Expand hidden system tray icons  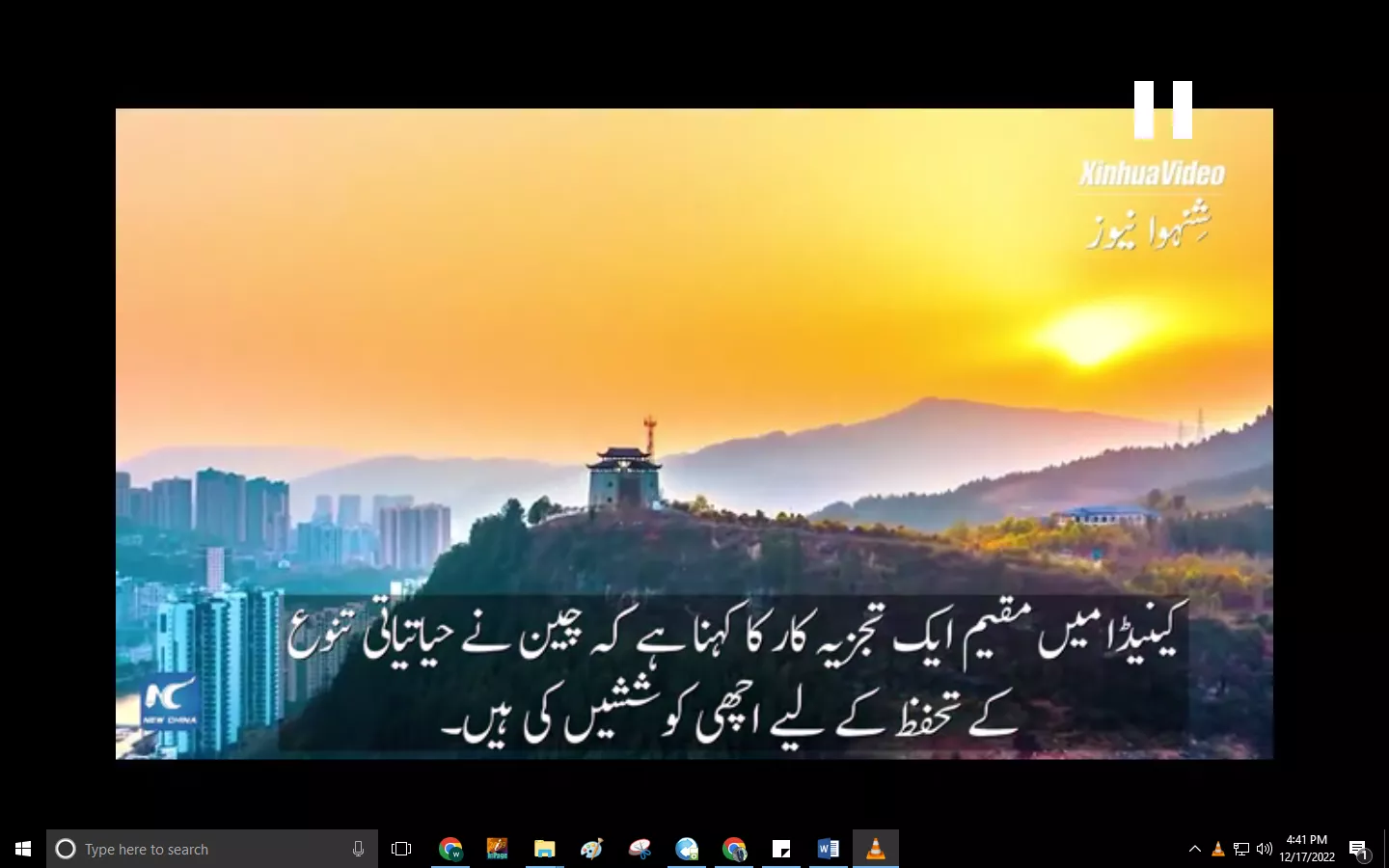coord(1195,849)
